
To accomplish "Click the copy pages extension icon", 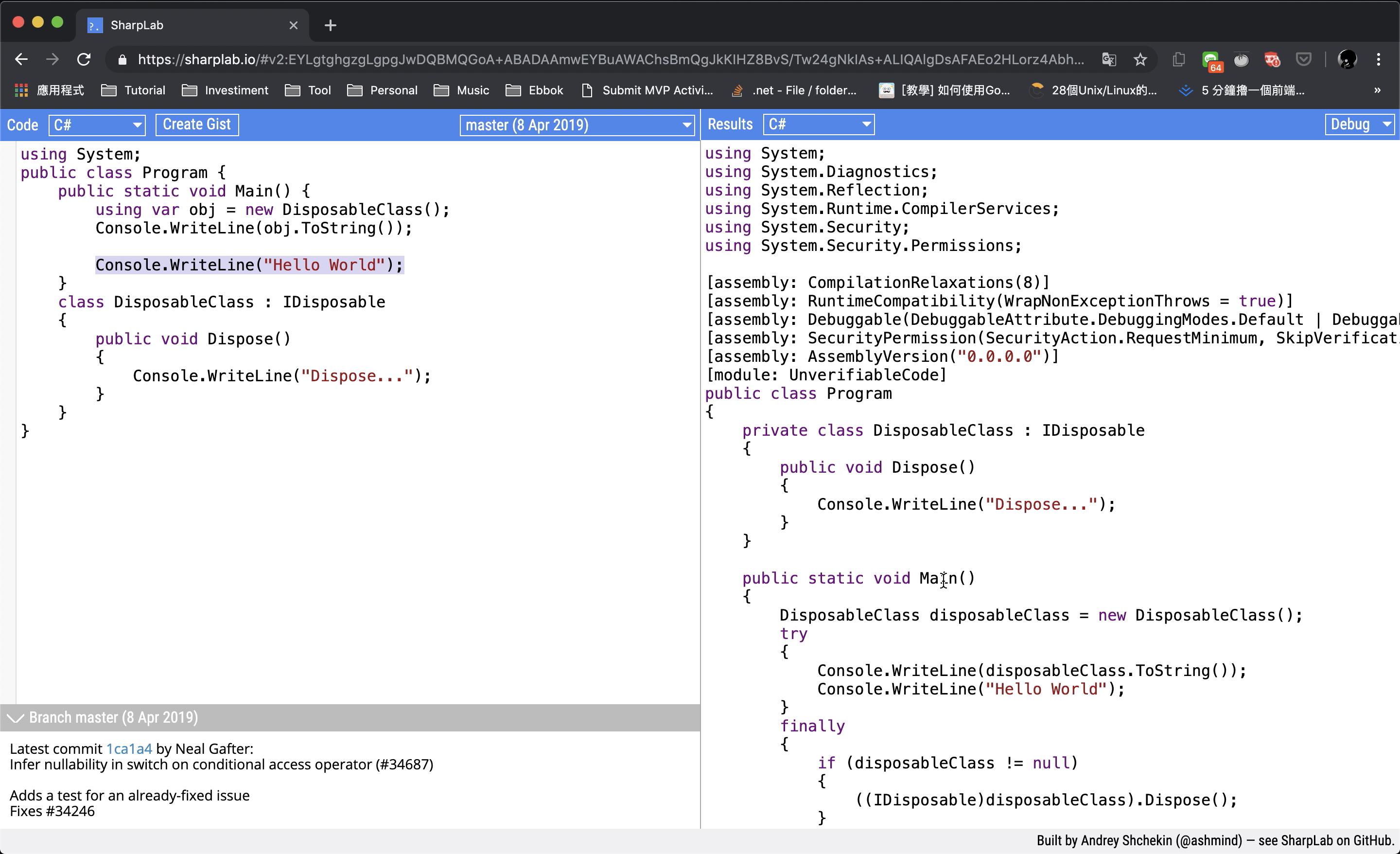I will click(x=1179, y=59).
